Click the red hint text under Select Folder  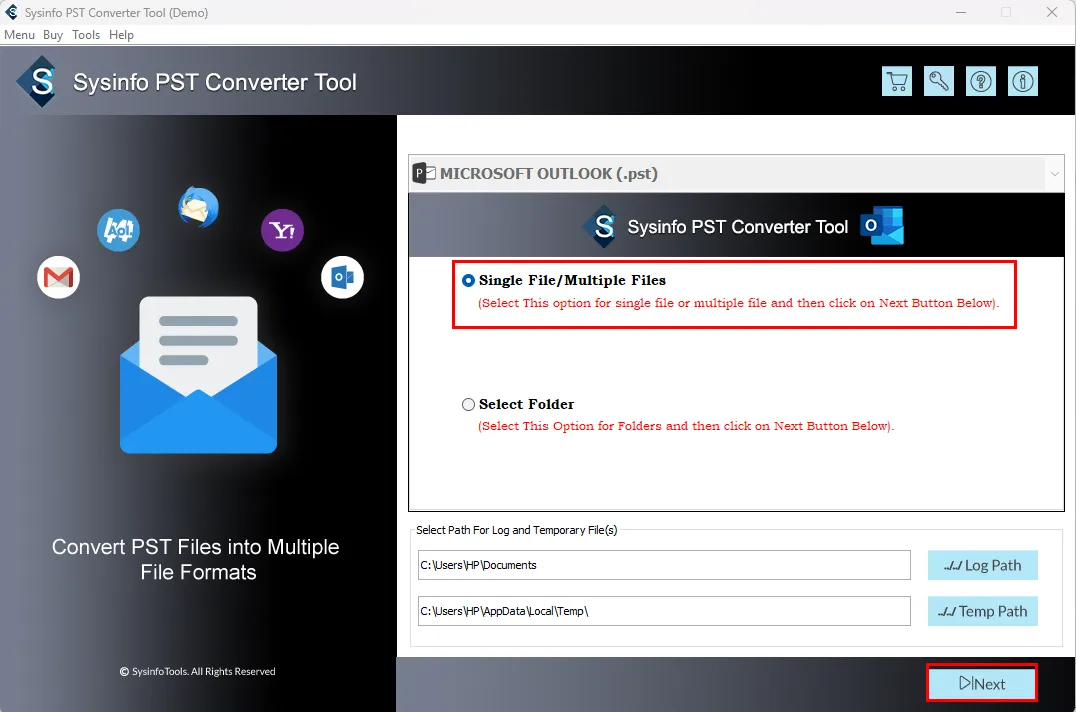(x=686, y=426)
